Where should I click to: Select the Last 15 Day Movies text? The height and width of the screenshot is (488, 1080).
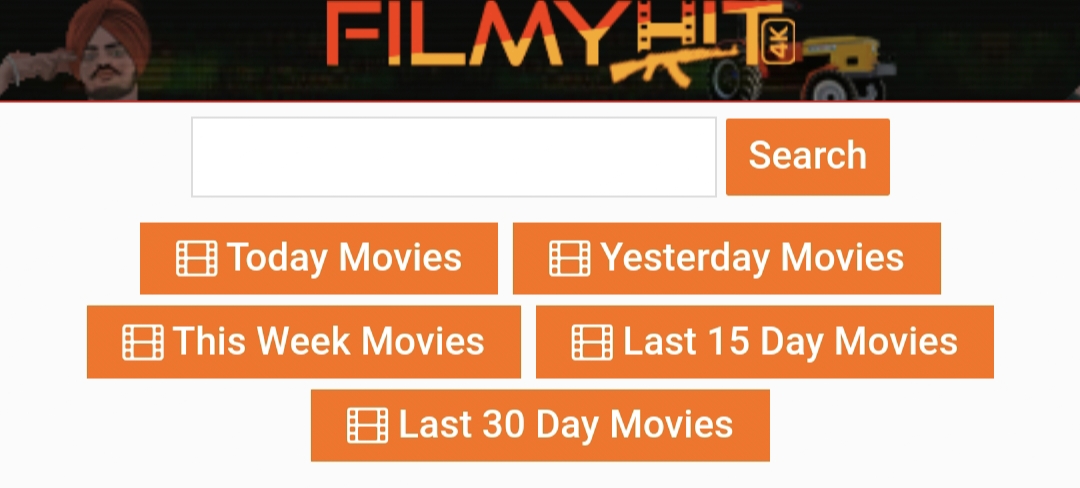790,341
